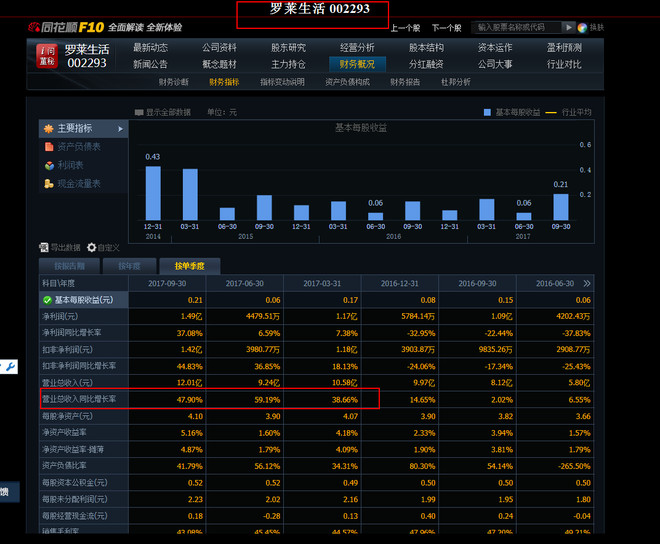Click the 47.90% revenue growth cell
Image resolution: width=660 pixels, height=544 pixels.
pos(189,400)
